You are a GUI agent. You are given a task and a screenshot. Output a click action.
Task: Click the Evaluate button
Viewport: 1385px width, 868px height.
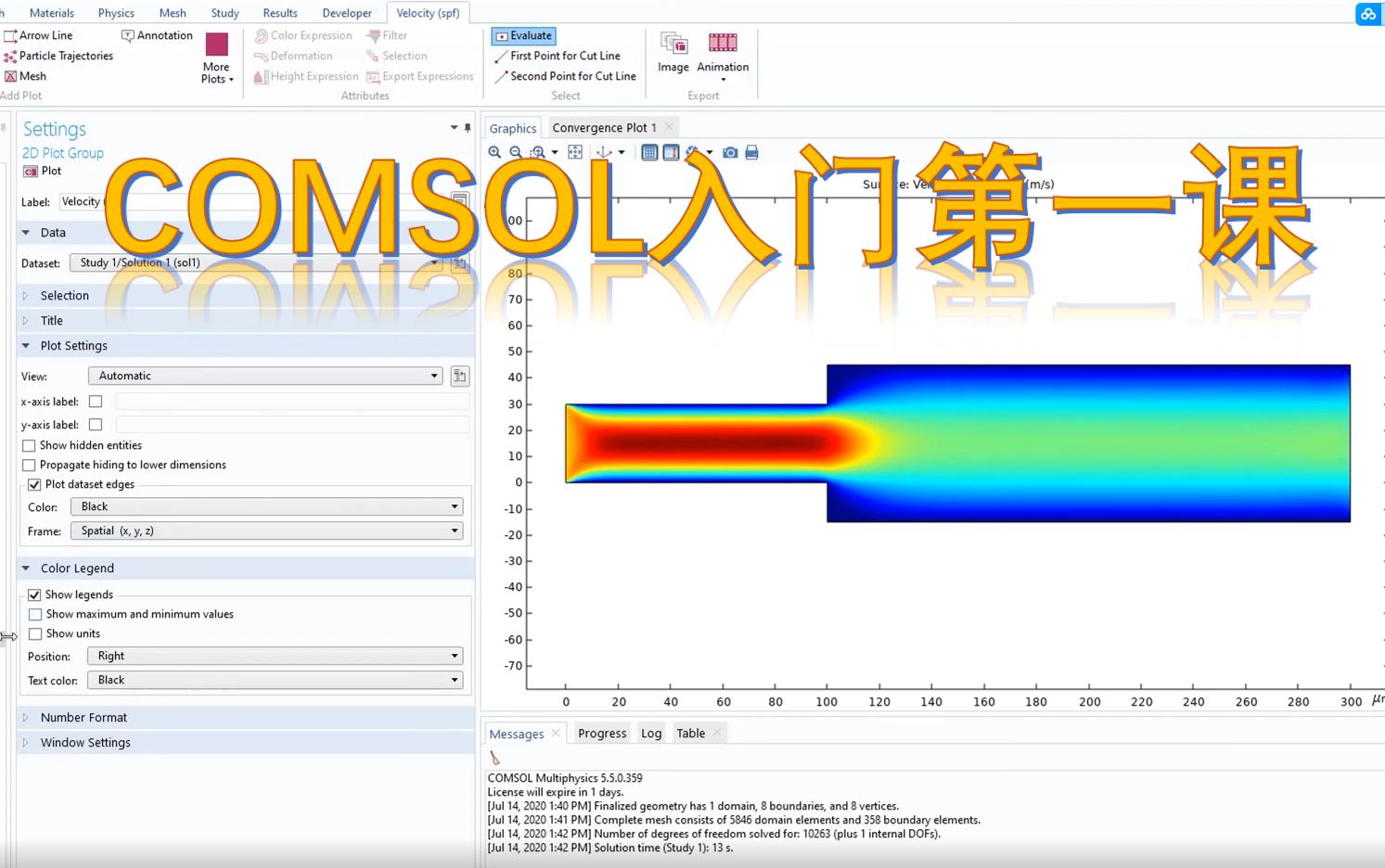click(523, 35)
